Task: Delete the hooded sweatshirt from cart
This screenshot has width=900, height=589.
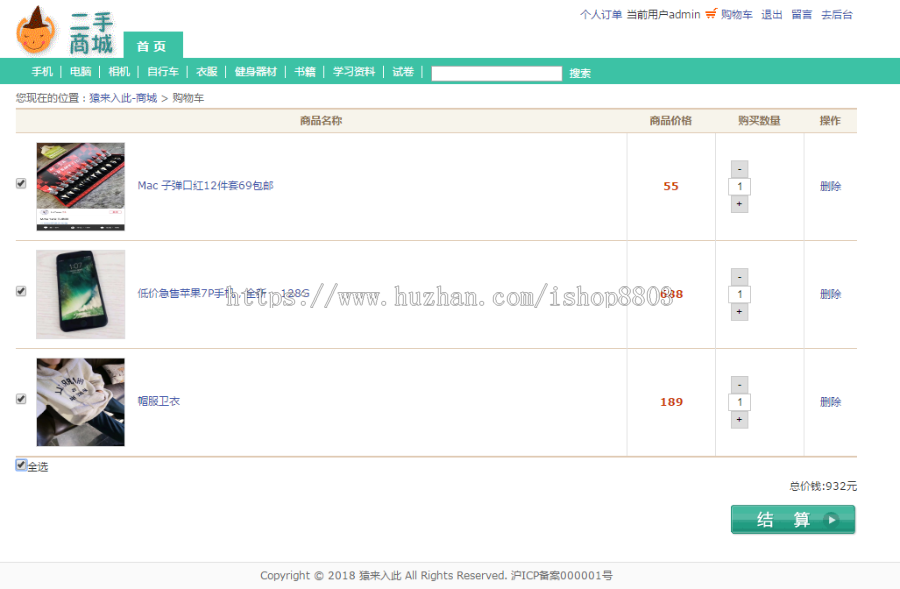Action: click(x=830, y=402)
